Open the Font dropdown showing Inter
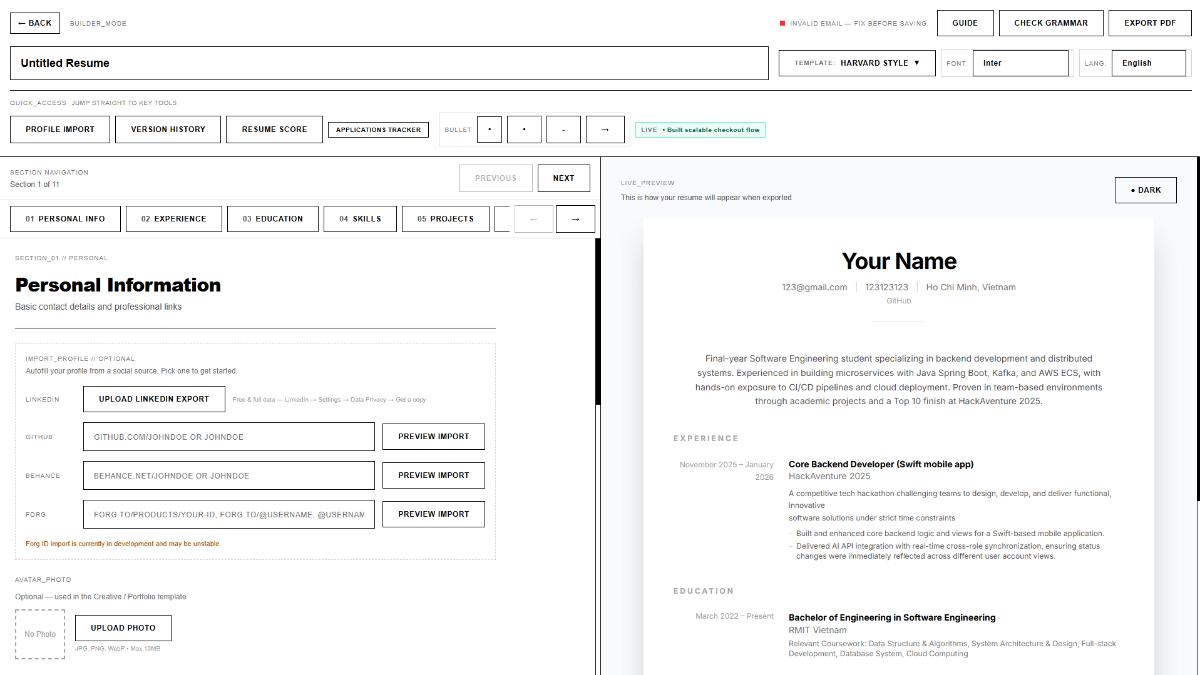1200x675 pixels. (1020, 63)
